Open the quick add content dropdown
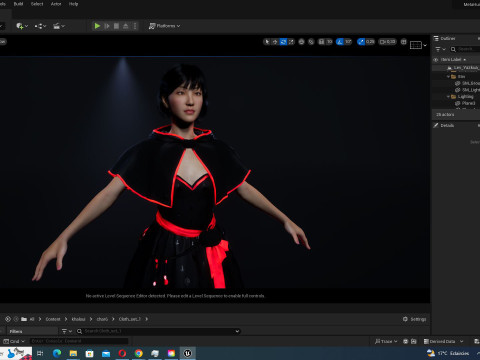This screenshot has height=360, width=480. click(x=22, y=26)
